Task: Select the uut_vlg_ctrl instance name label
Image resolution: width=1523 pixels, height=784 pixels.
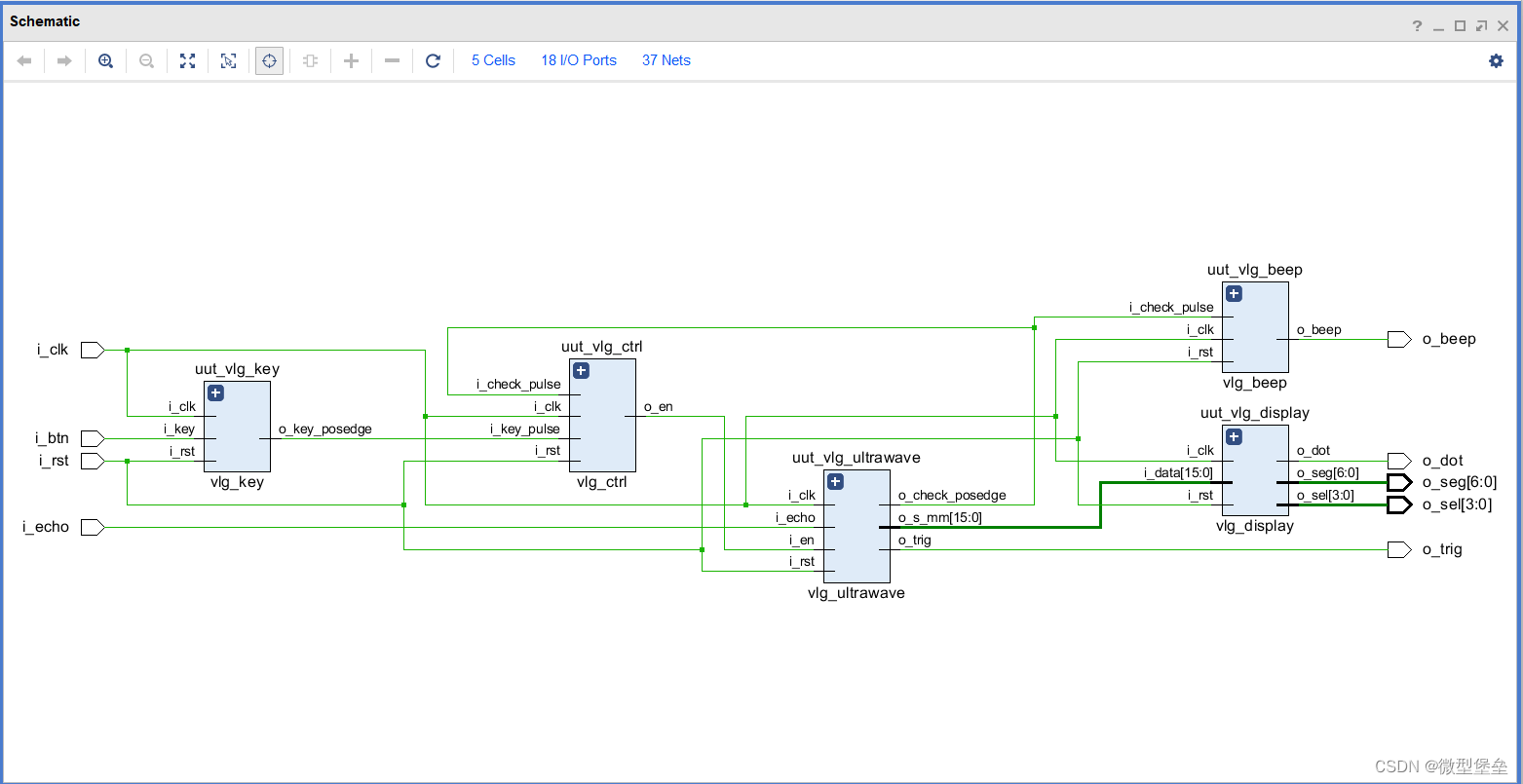Action: [602, 347]
